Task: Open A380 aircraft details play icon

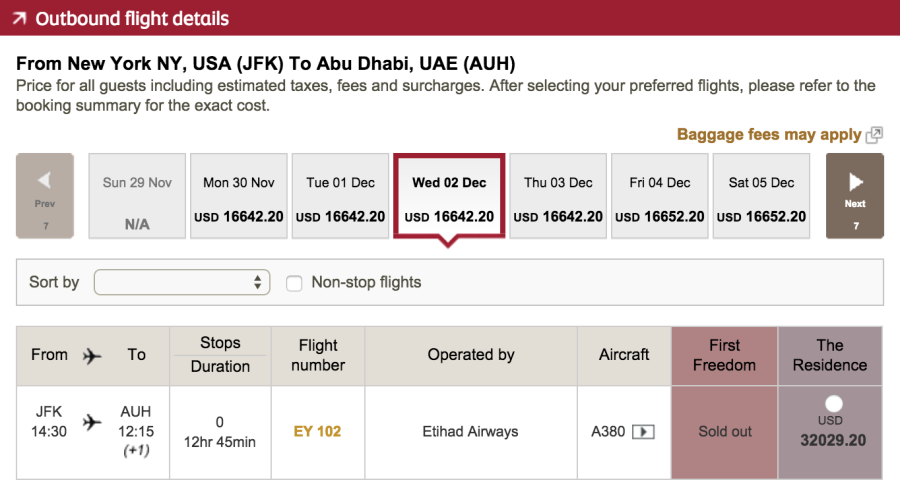Action: [x=644, y=432]
